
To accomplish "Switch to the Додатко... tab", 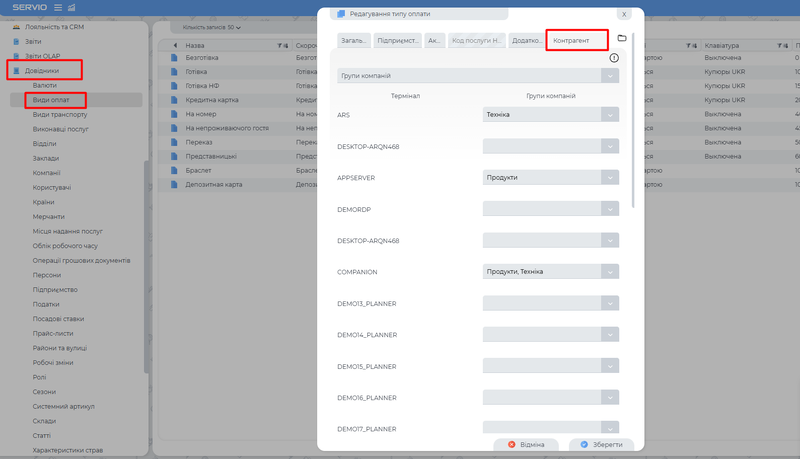I will coord(526,41).
